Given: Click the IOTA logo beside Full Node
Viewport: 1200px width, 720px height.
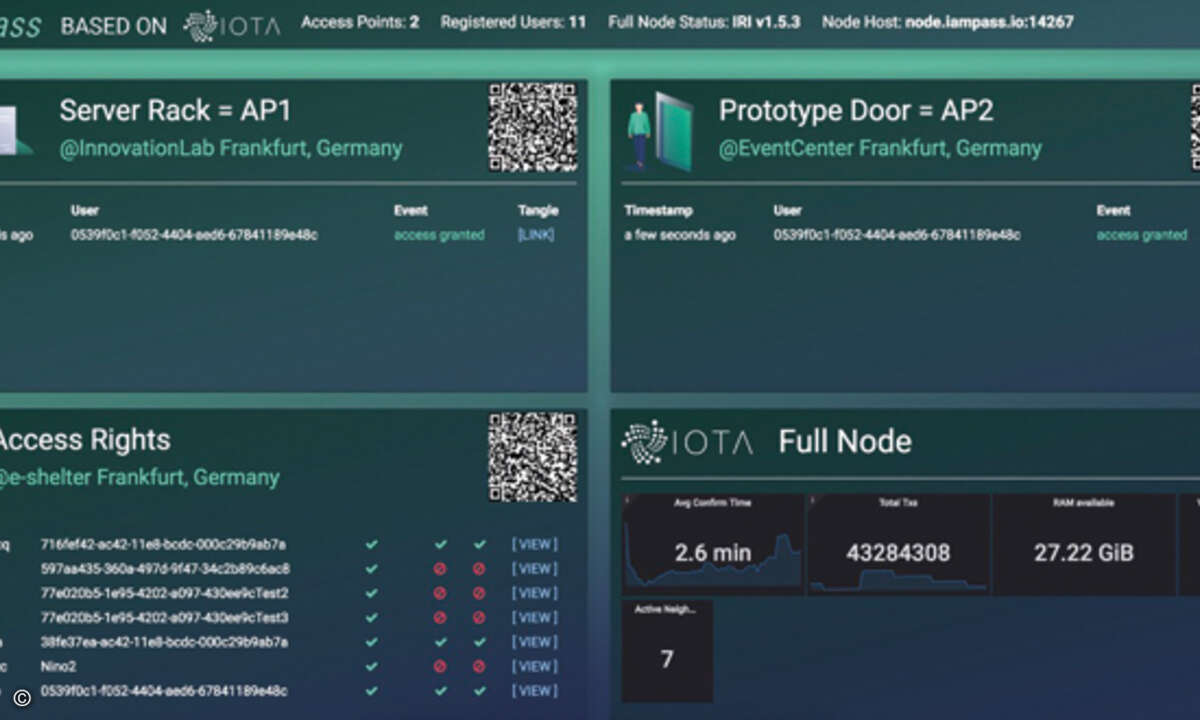Looking at the screenshot, I should click(x=686, y=441).
